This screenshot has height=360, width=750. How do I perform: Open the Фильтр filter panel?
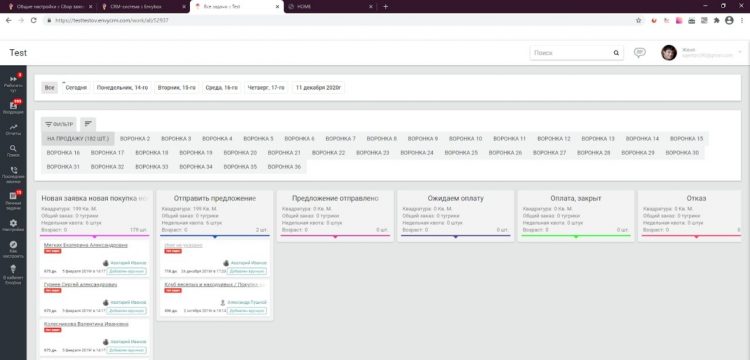(x=58, y=124)
